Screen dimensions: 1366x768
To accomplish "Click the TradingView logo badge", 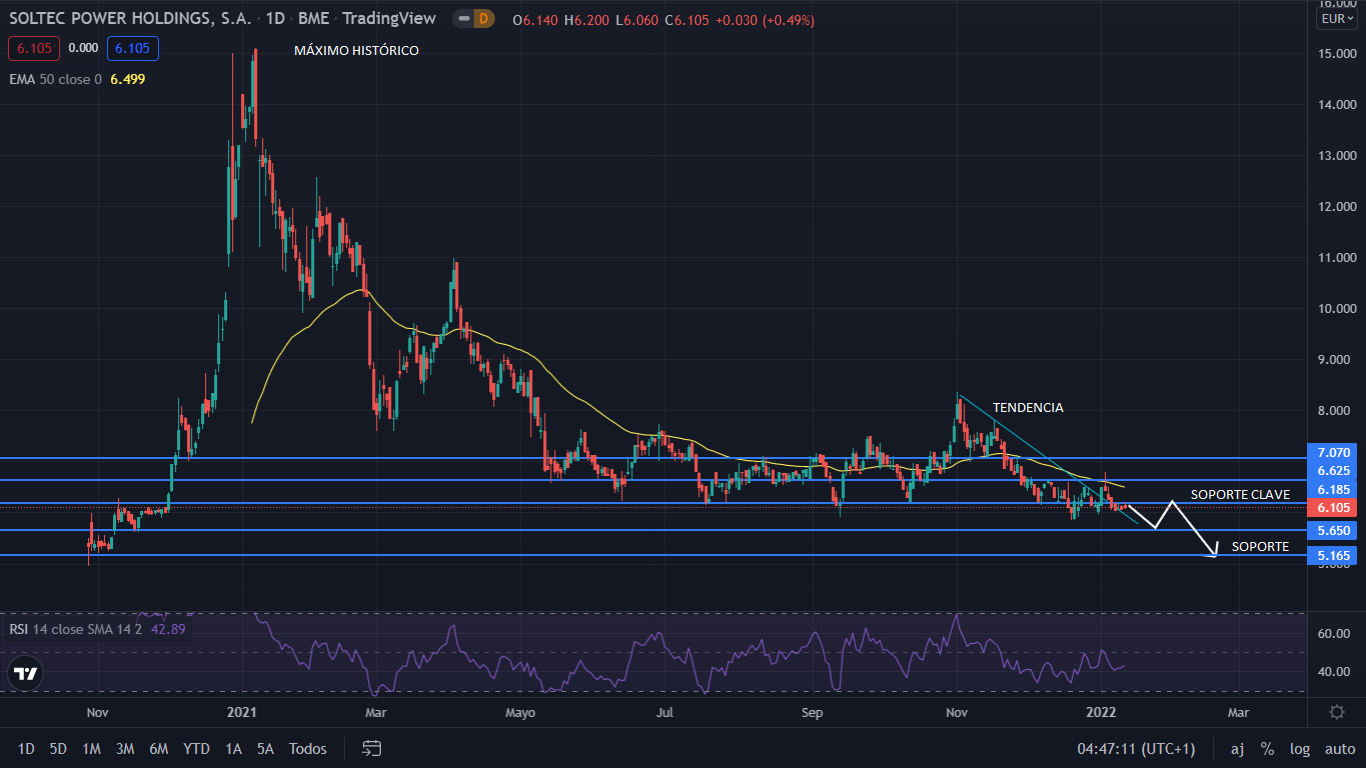I will (x=26, y=673).
